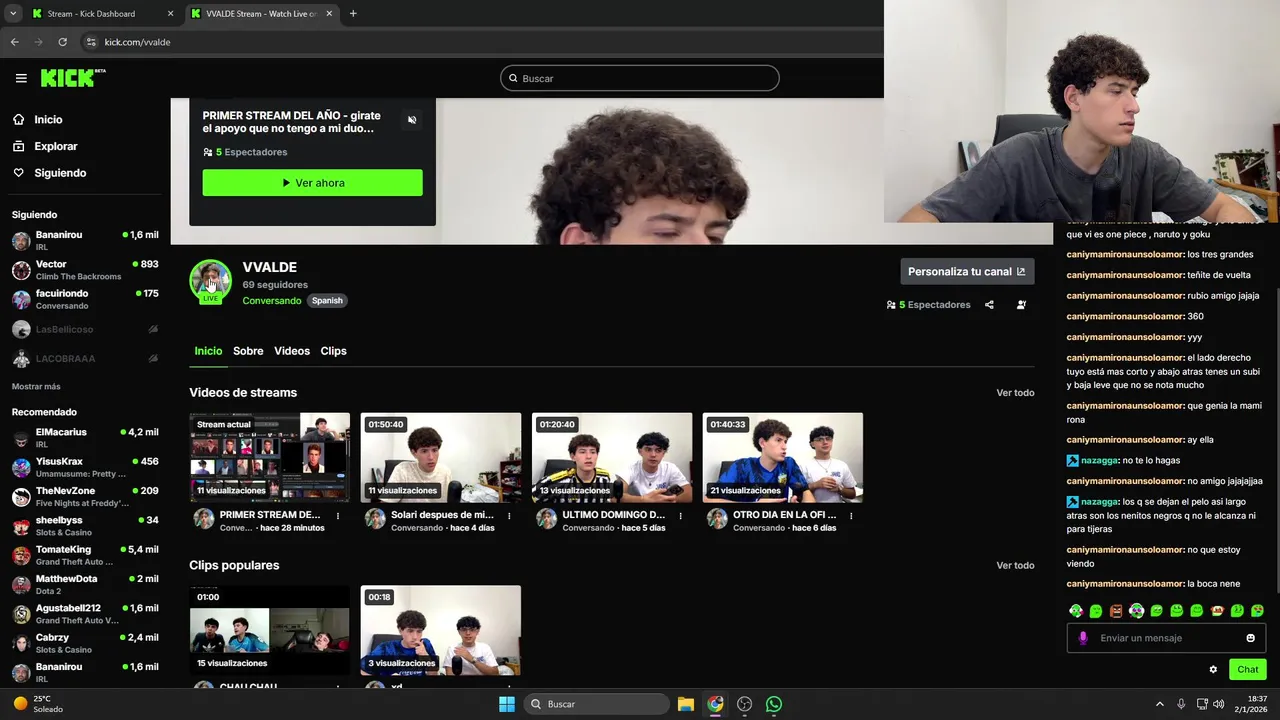Open browser tab search dropdown
The image size is (1280, 720).
[x=12, y=14]
